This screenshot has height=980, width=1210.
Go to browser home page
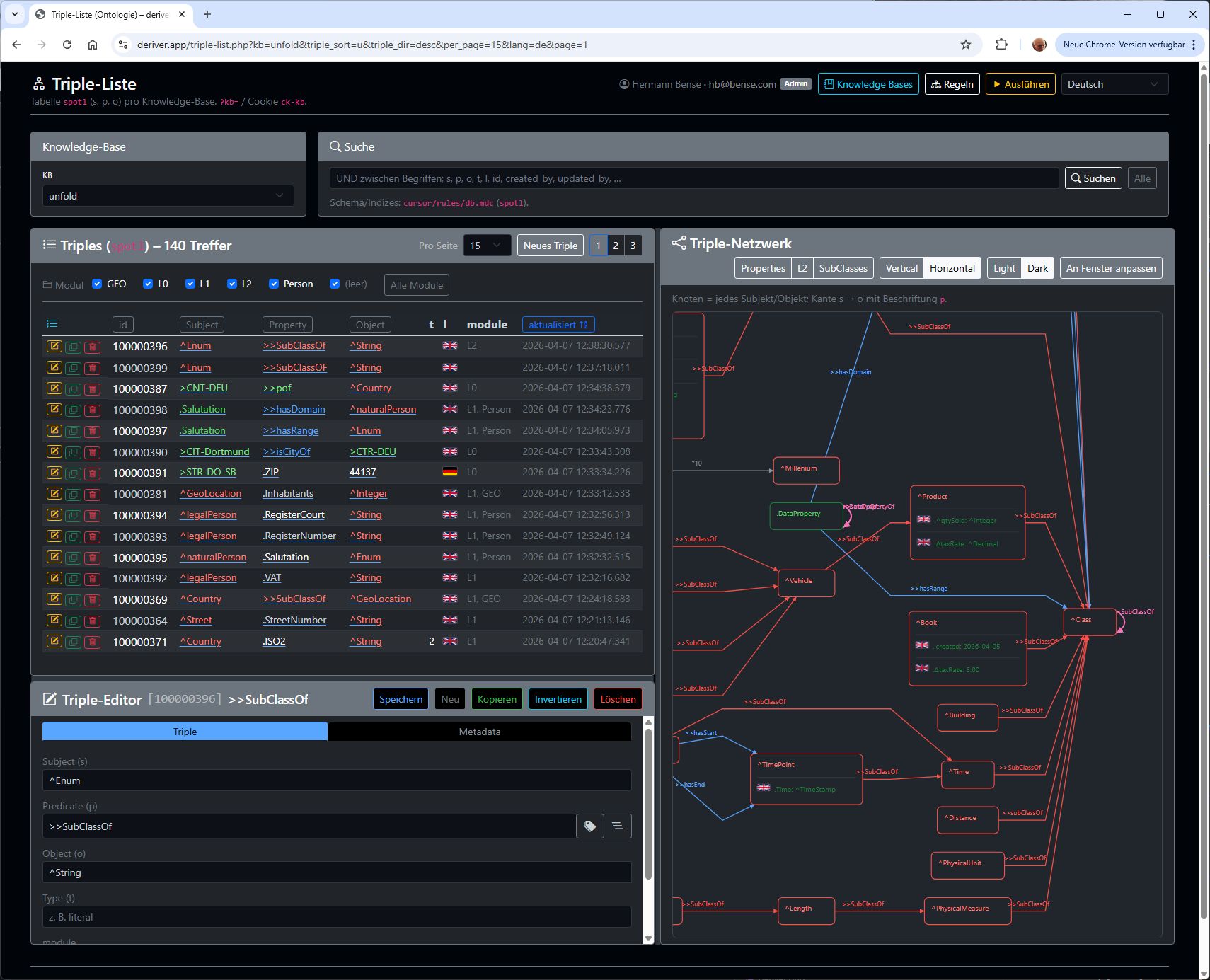pyautogui.click(x=93, y=45)
